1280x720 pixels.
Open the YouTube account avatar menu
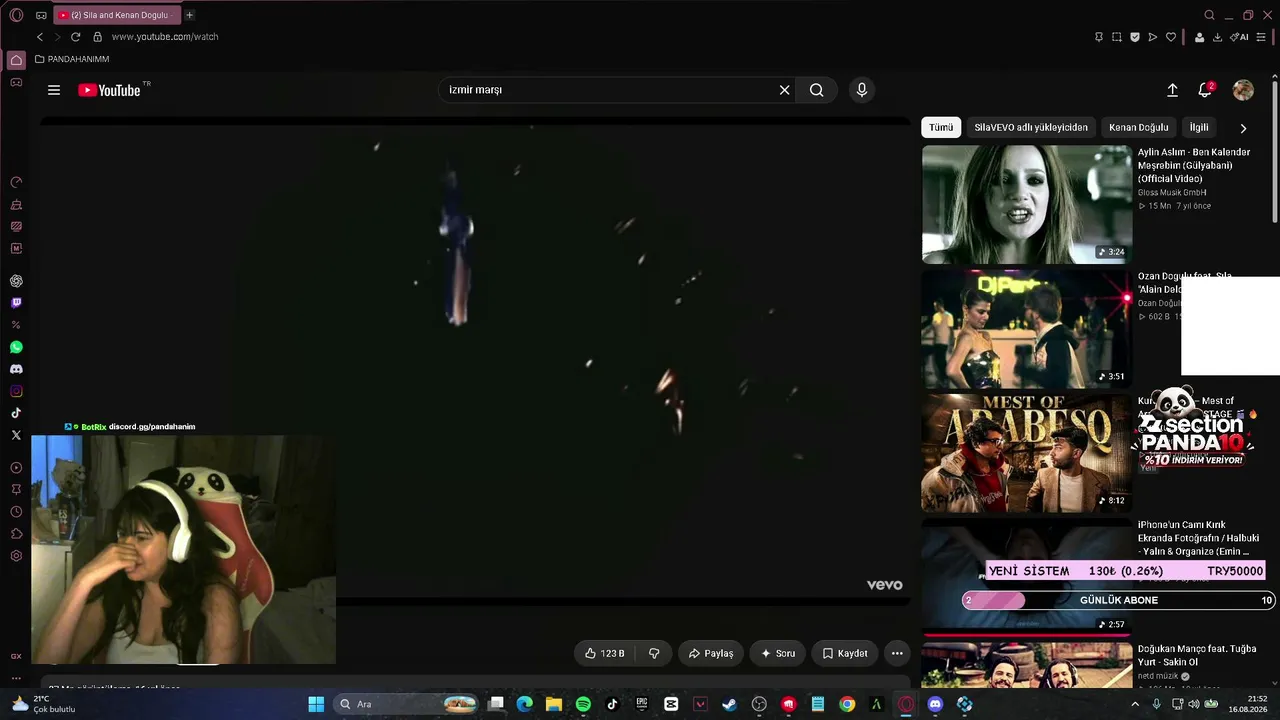tap(1243, 90)
